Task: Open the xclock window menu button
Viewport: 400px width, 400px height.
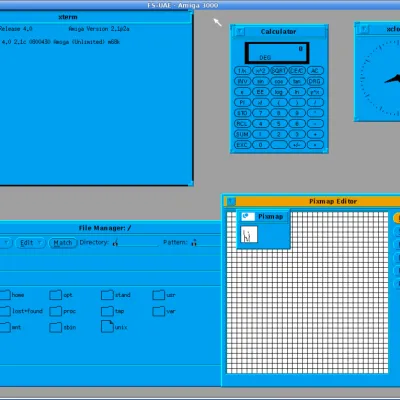Action: pyautogui.click(x=364, y=29)
